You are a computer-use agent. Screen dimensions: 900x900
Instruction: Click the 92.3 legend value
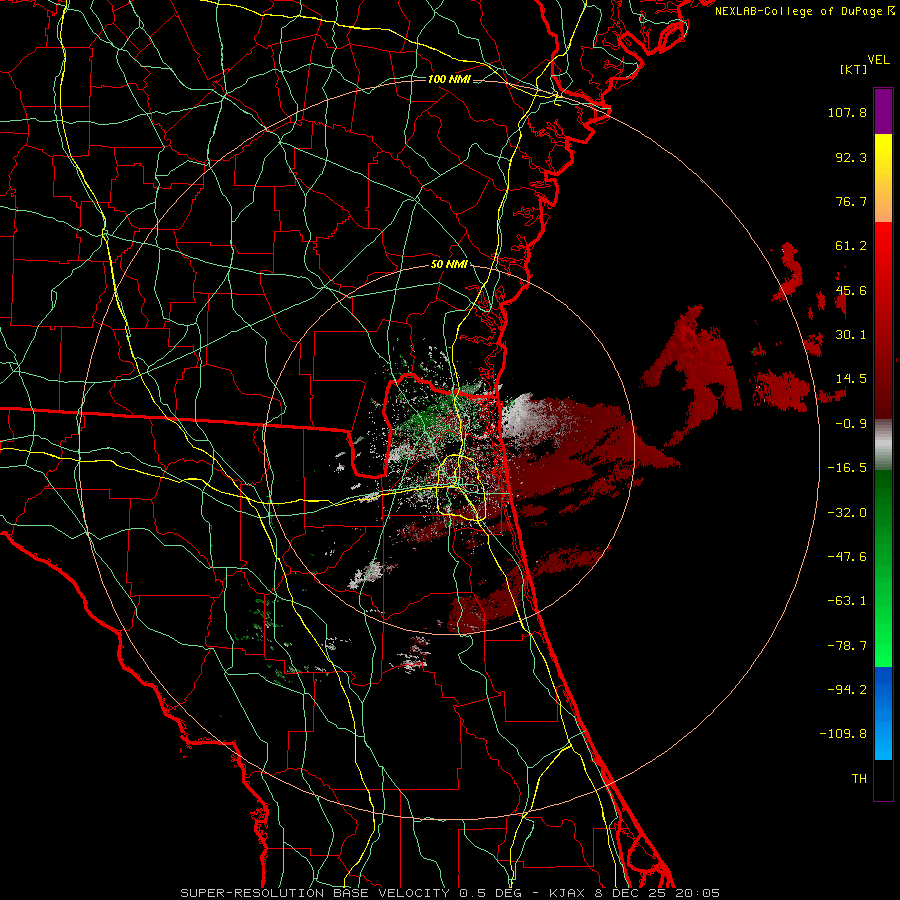(851, 157)
